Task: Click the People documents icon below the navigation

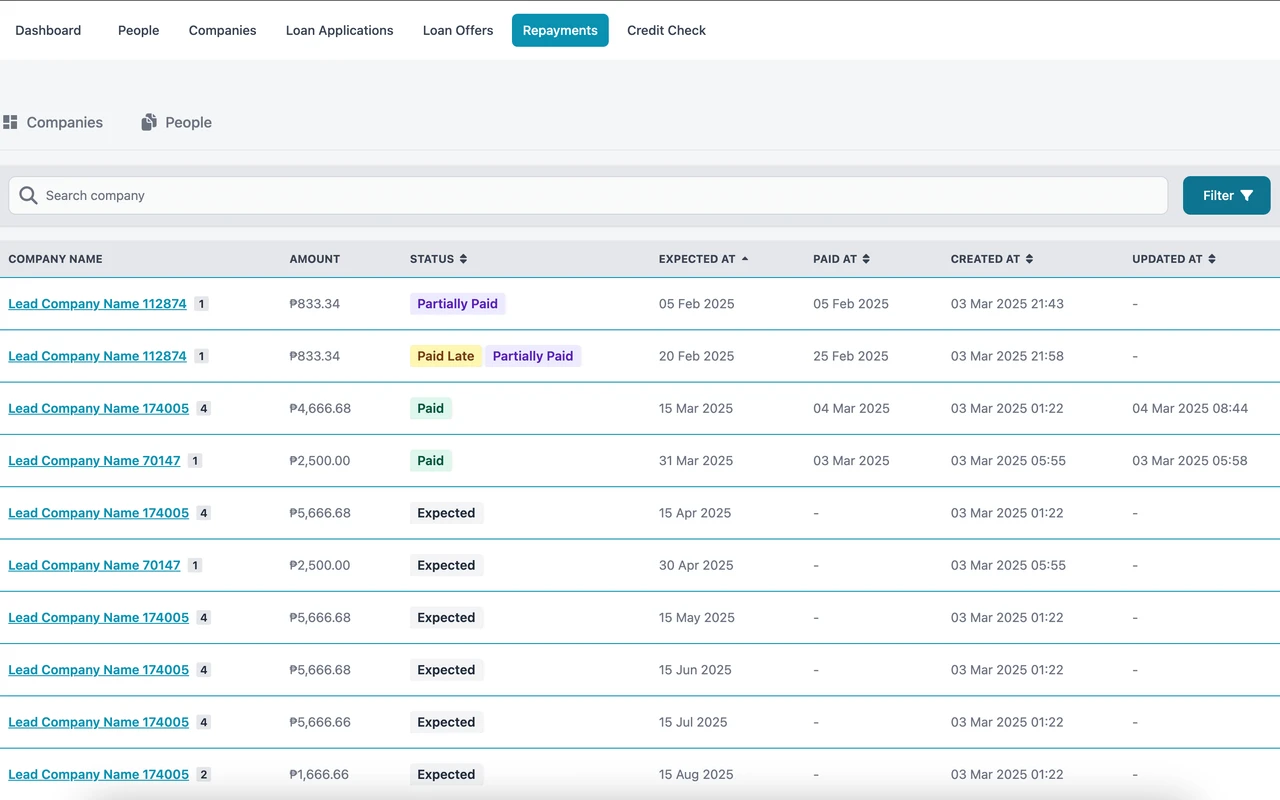Action: tap(149, 122)
